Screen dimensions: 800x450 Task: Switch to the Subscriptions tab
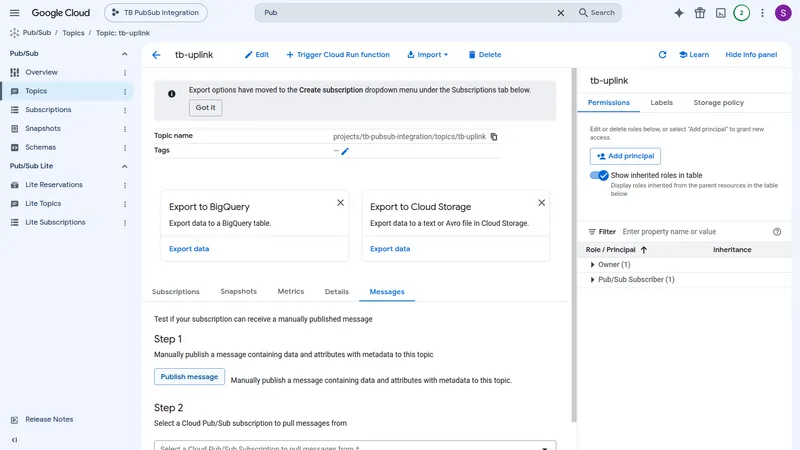176,292
